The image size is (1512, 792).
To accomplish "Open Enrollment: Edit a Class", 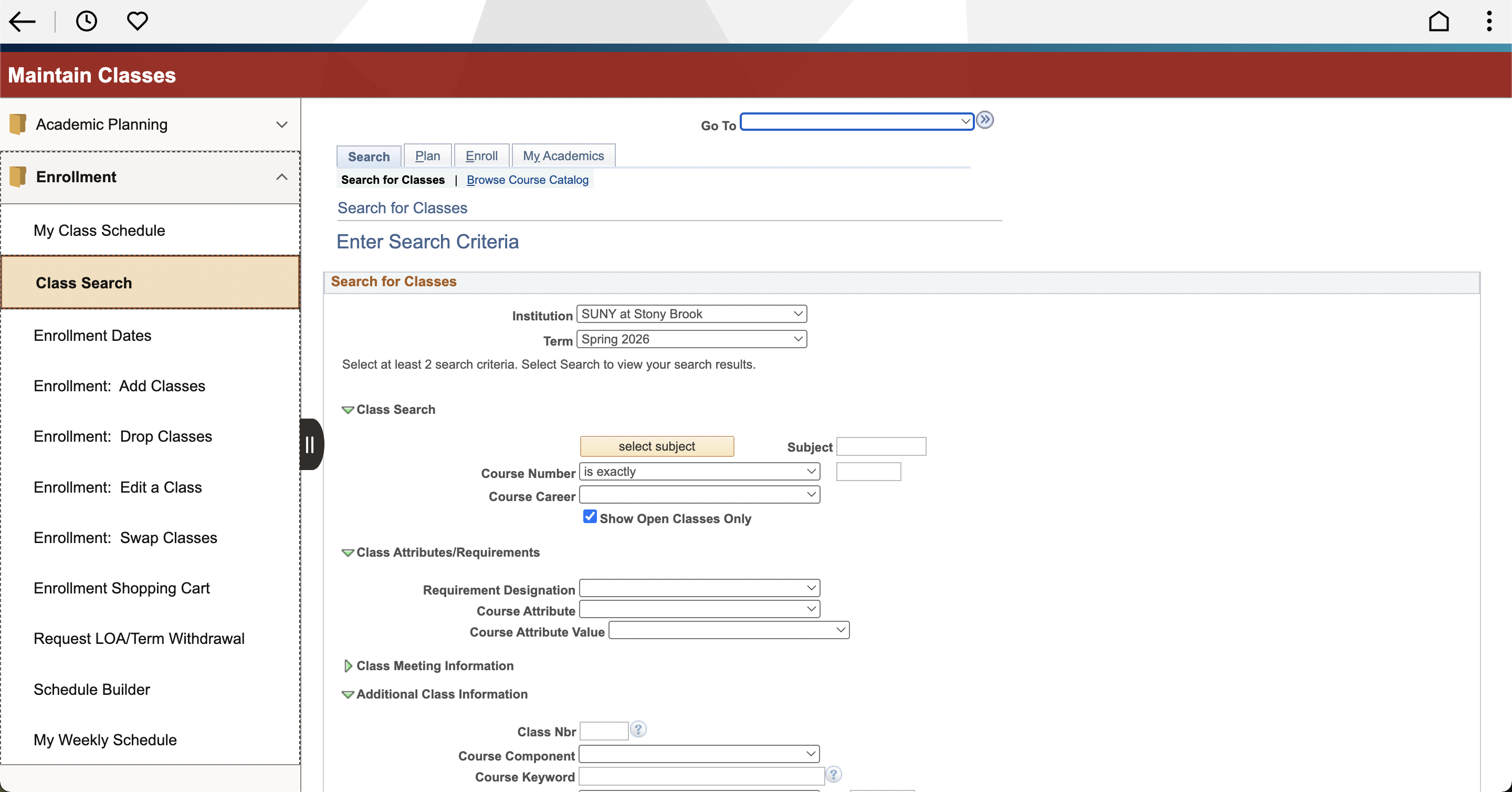I will pos(150,488).
